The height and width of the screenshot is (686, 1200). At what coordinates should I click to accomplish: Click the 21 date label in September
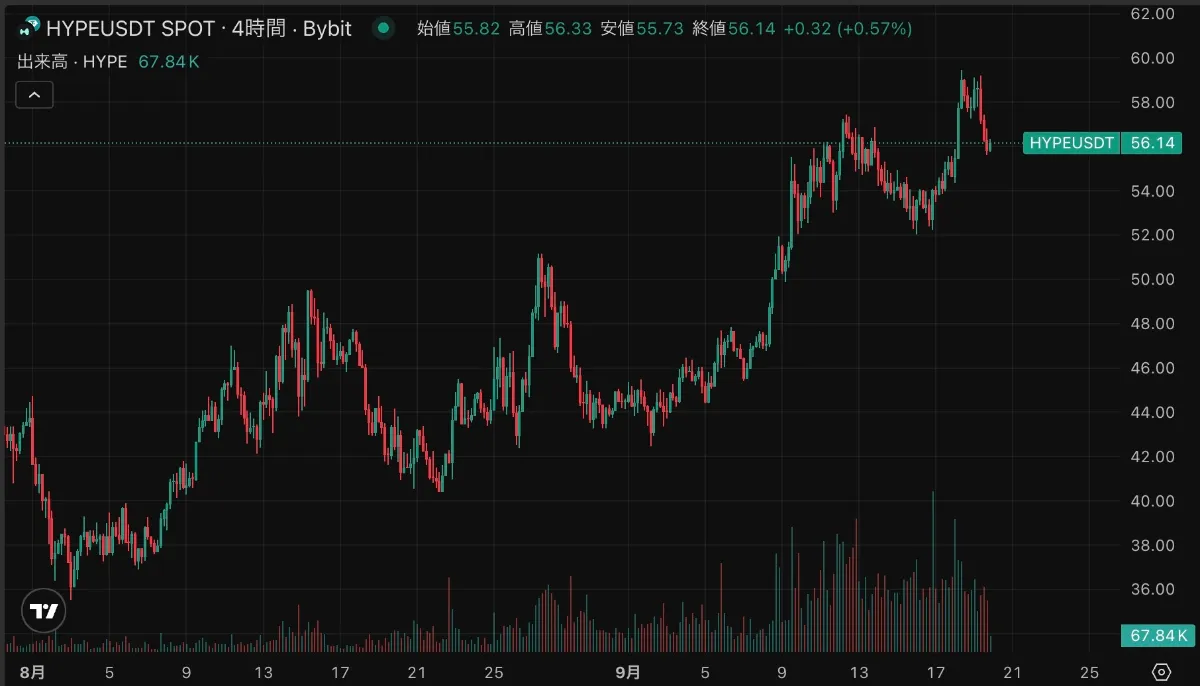1013,672
